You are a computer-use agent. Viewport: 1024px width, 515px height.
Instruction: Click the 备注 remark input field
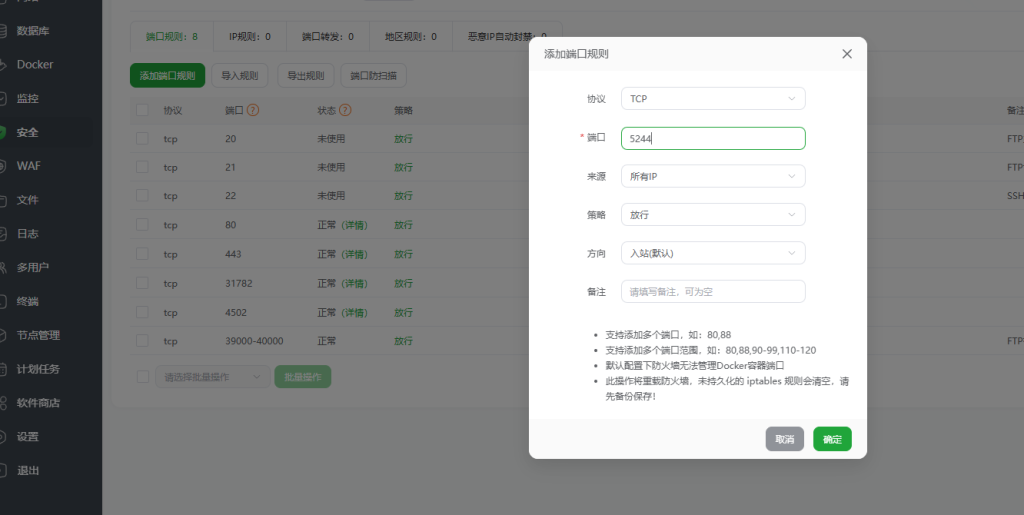(x=712, y=292)
